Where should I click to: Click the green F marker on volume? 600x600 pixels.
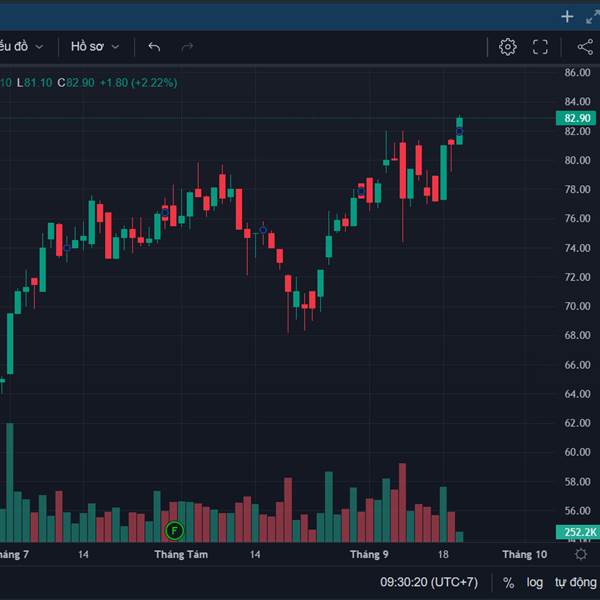(174, 531)
